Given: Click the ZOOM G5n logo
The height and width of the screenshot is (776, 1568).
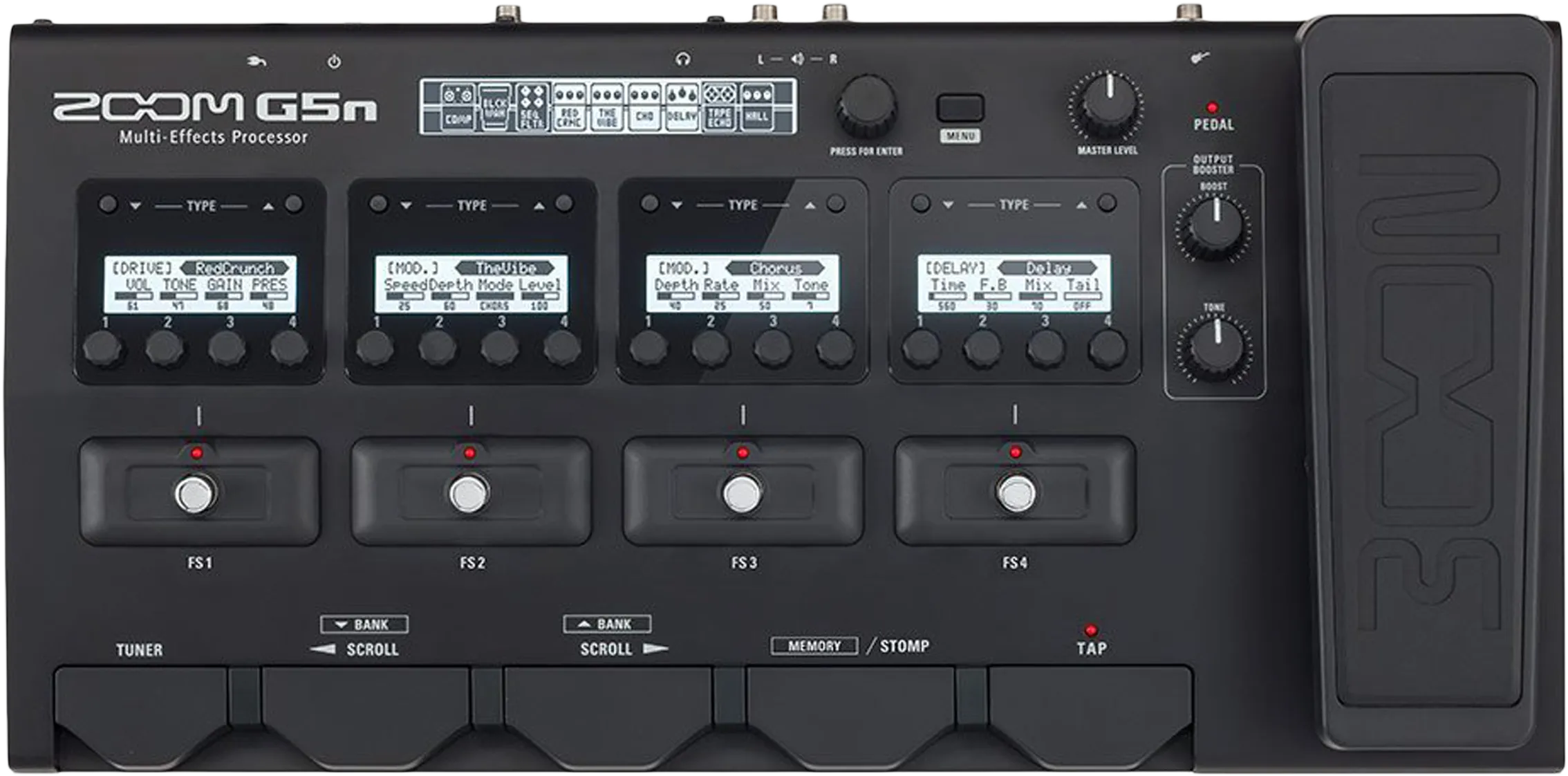Looking at the screenshot, I should 215,107.
